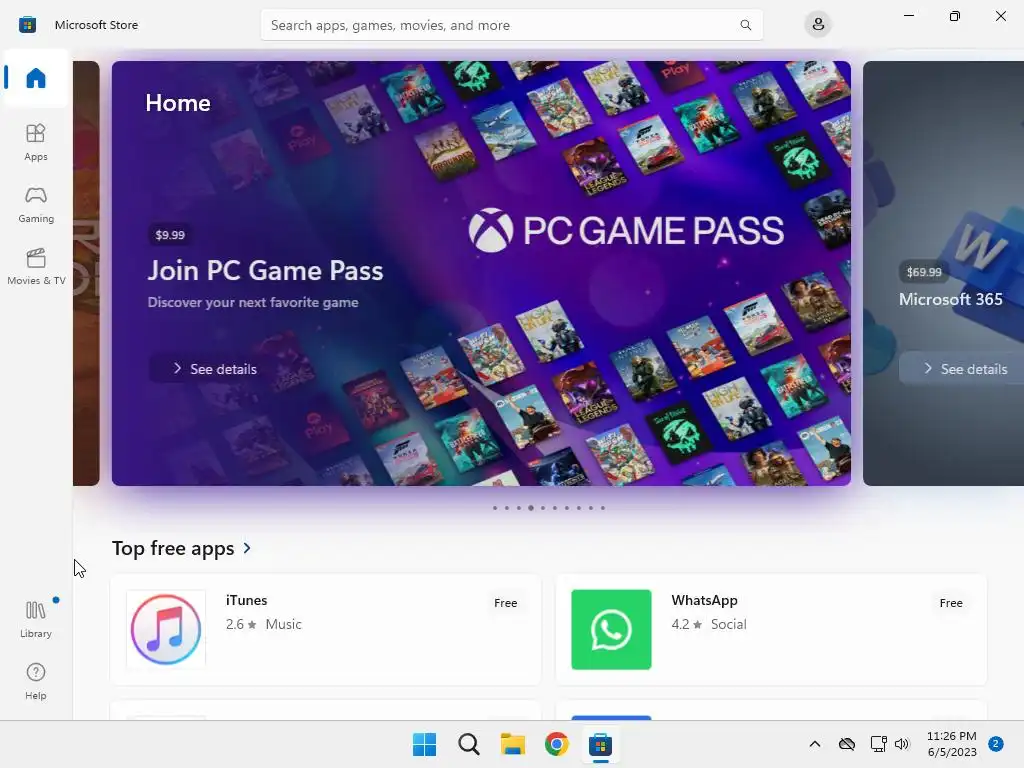Screen dimensions: 1024x768
Task: Show previous banner on the left edge
Action: click(86, 273)
